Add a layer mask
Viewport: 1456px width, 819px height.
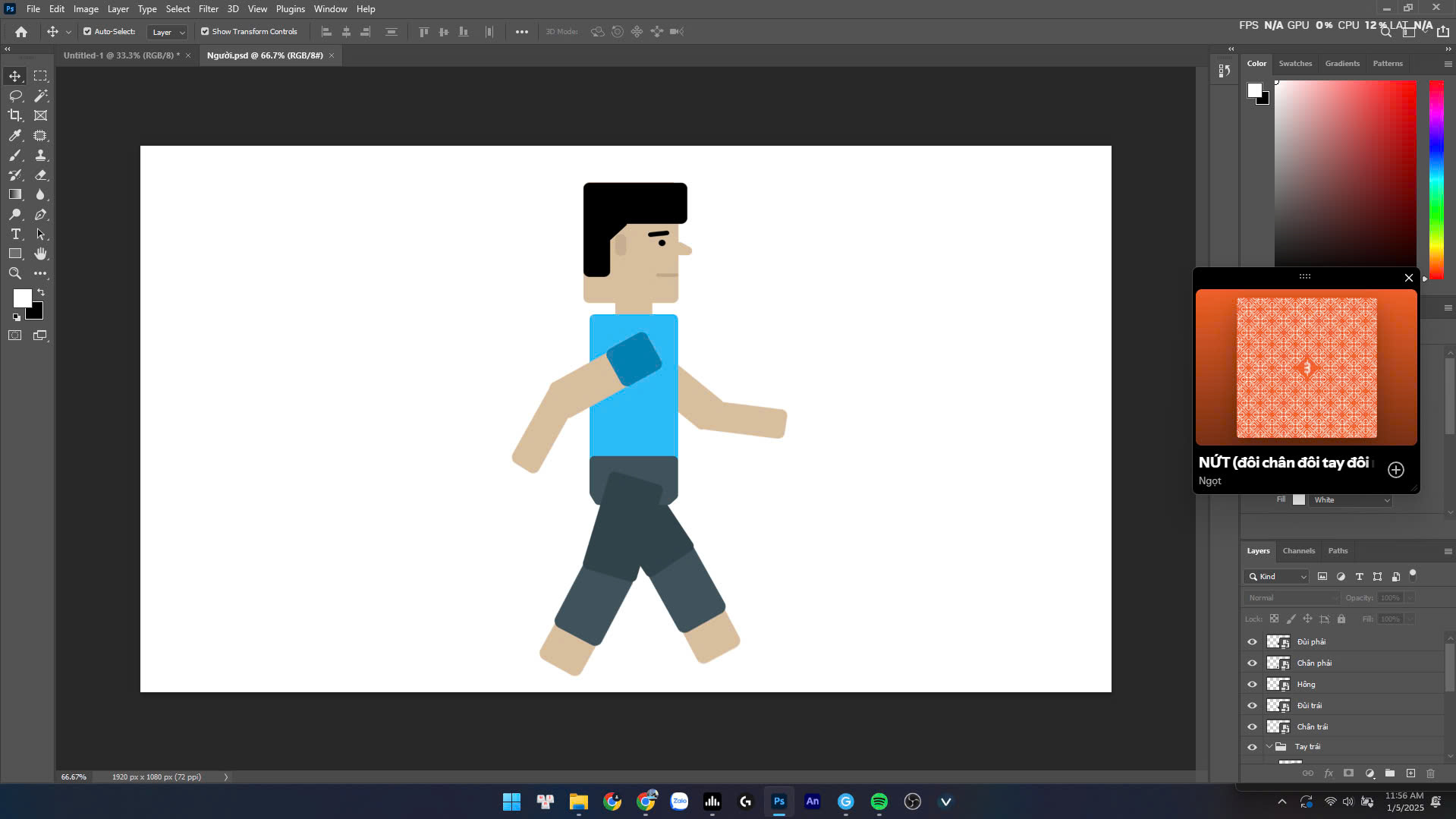click(x=1348, y=773)
